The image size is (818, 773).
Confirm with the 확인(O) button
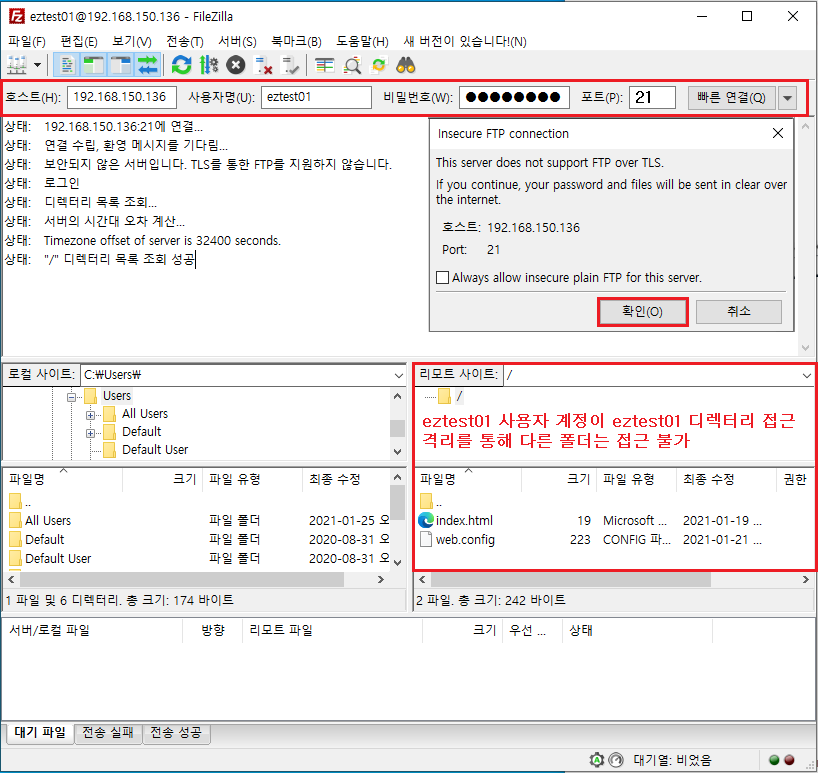pyautogui.click(x=642, y=312)
